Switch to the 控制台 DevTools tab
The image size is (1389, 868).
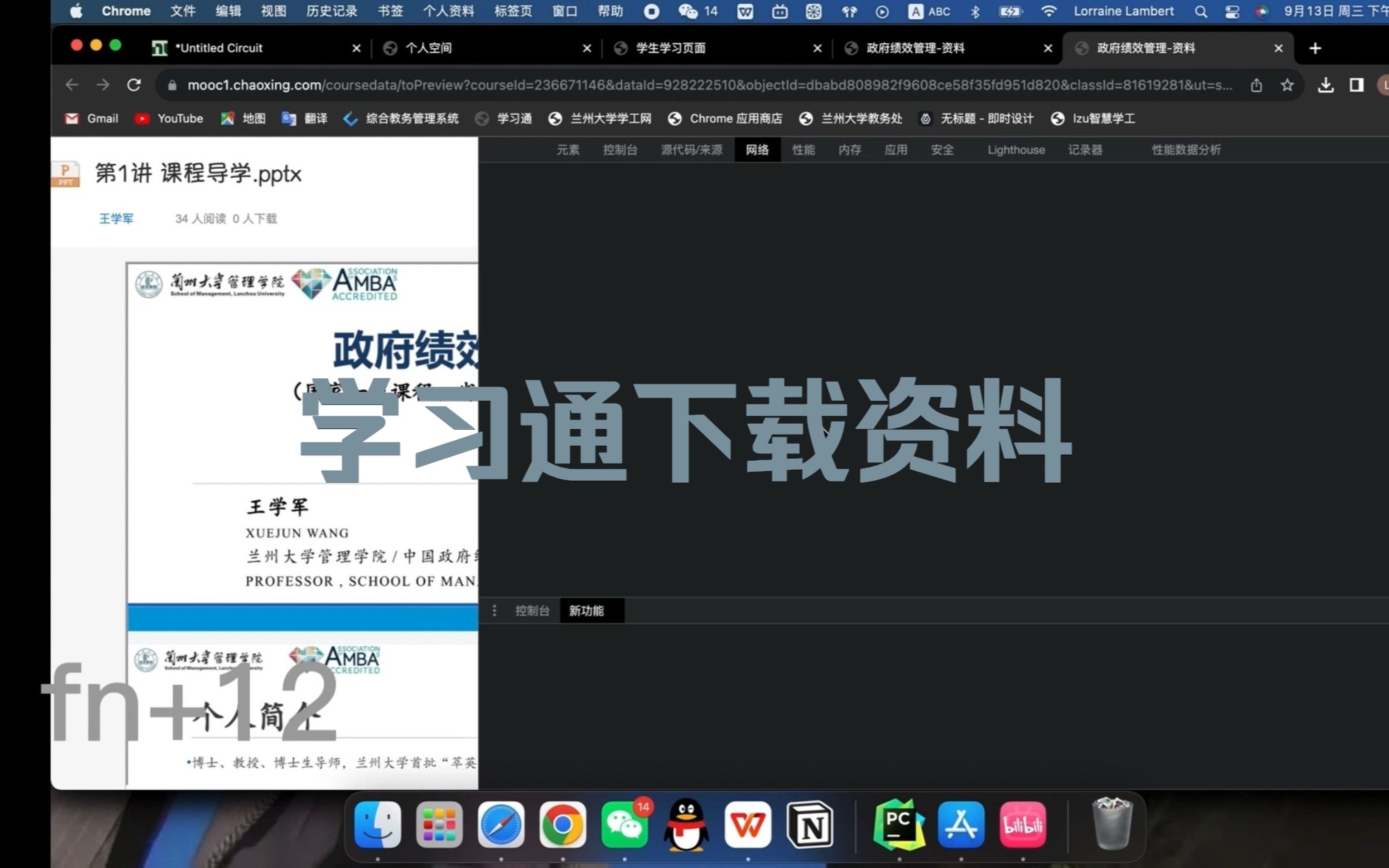point(620,149)
